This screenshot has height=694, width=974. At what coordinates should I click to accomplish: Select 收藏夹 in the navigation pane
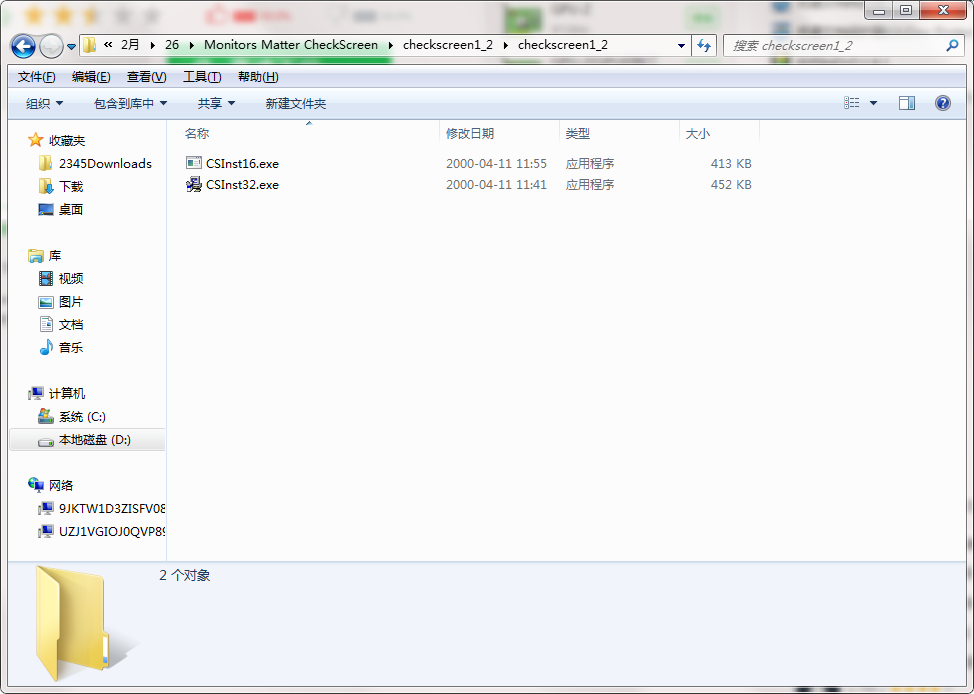pyautogui.click(x=66, y=140)
